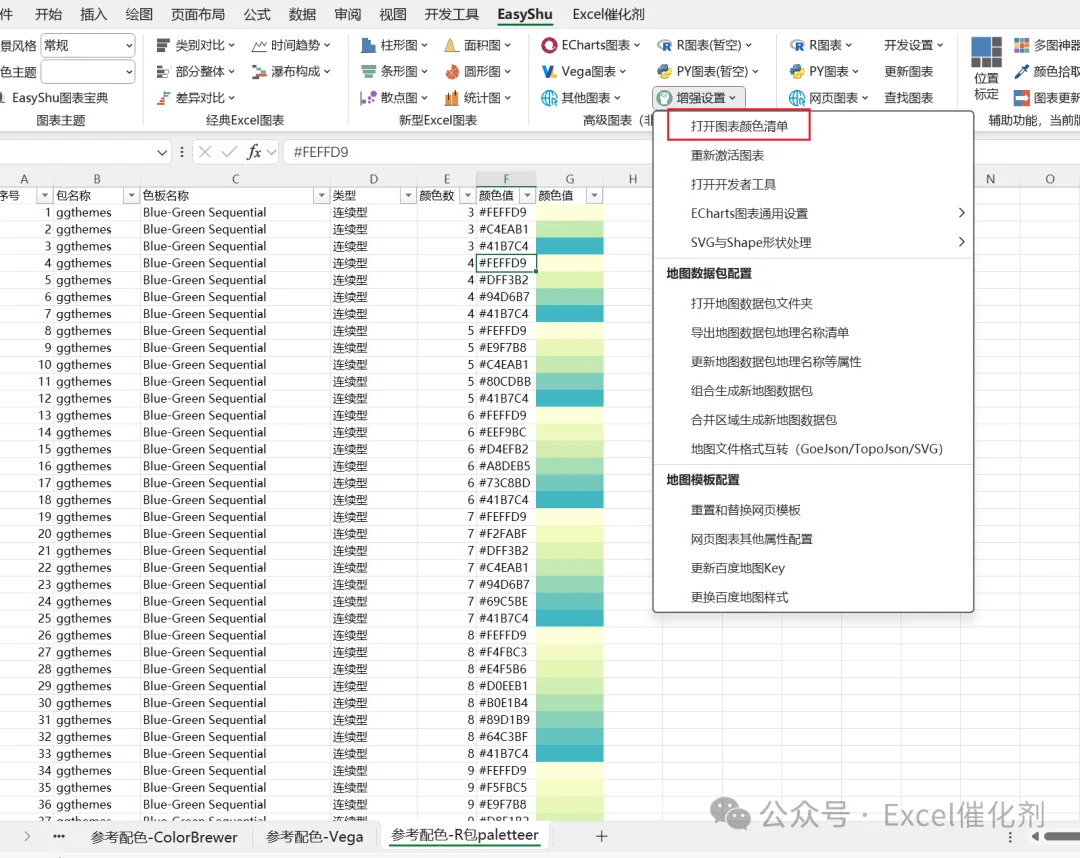Open the 类别对比 chart menu
The height and width of the screenshot is (858, 1080).
[x=196, y=45]
